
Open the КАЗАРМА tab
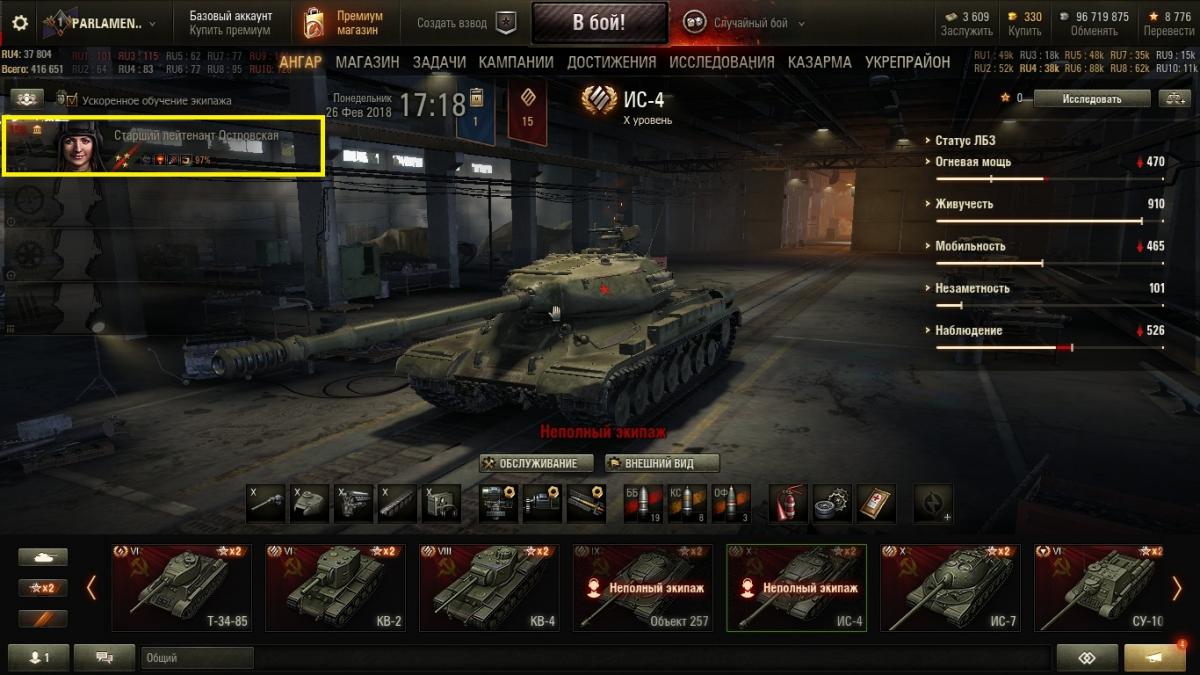click(820, 62)
